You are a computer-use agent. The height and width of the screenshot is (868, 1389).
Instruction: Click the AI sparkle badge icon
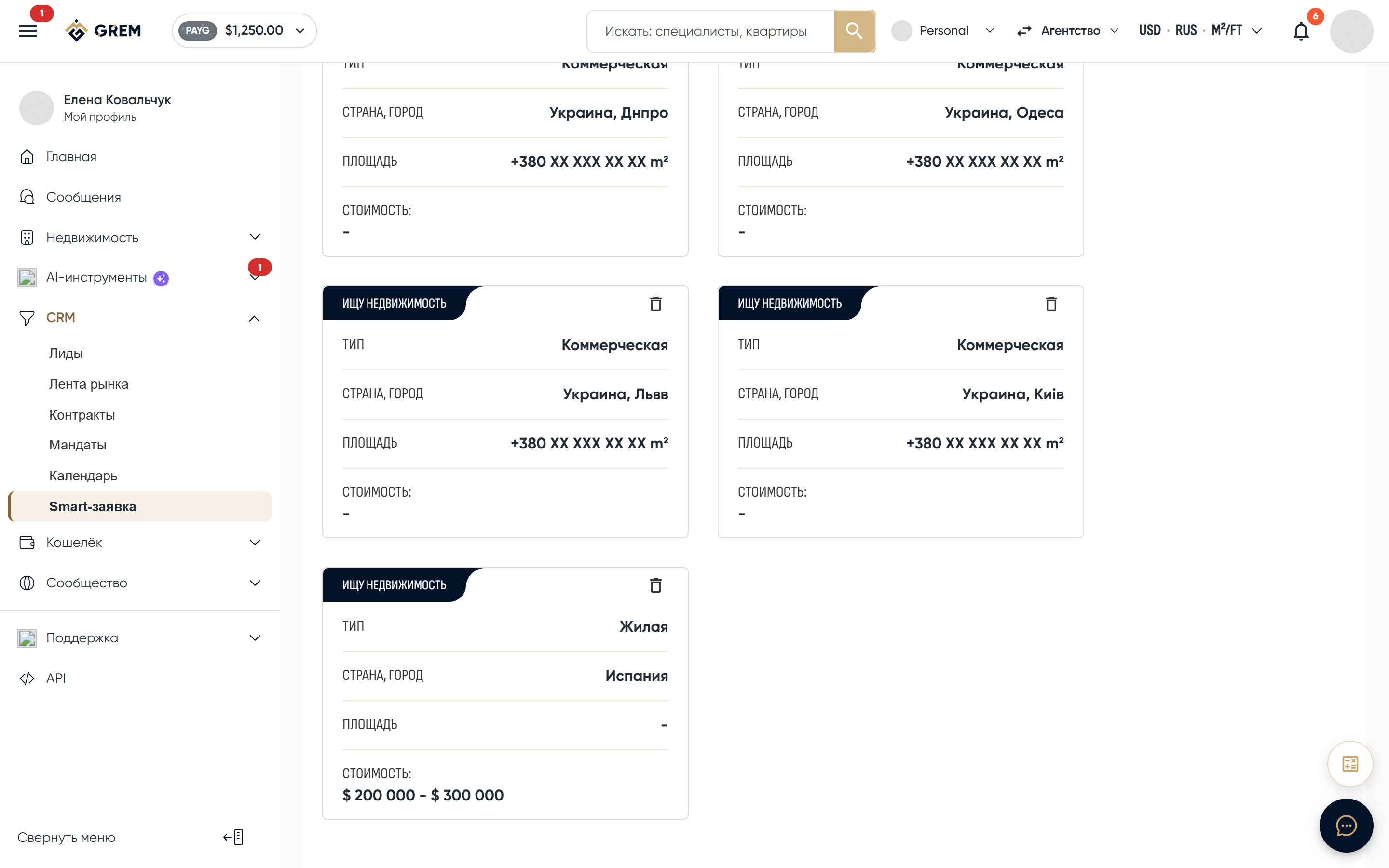[x=161, y=278]
